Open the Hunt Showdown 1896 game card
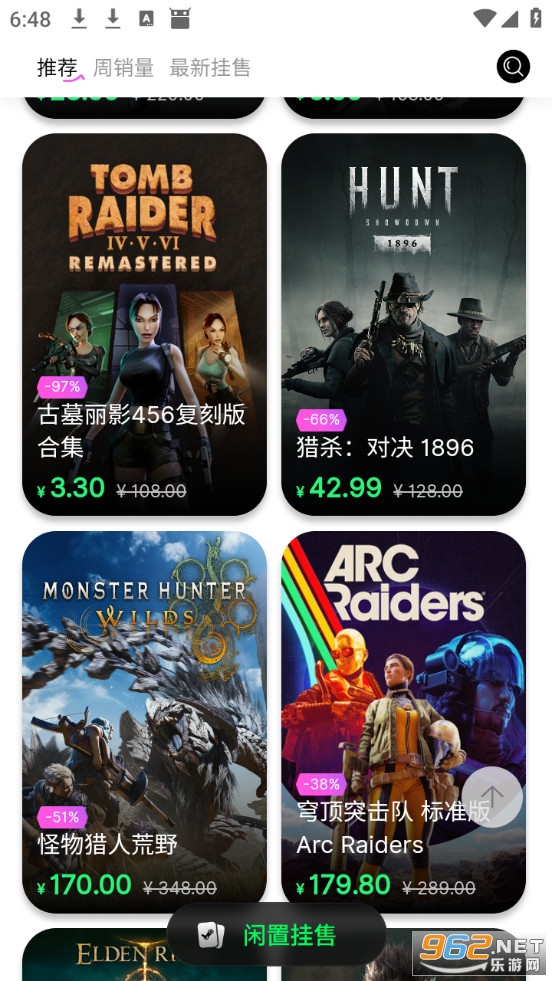The height and width of the screenshot is (981, 552). click(404, 324)
